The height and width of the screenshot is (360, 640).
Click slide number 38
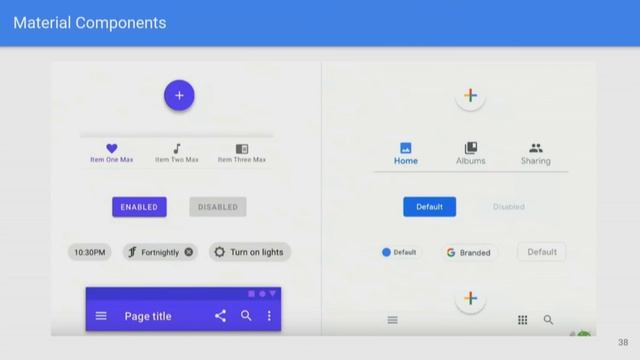tap(623, 342)
